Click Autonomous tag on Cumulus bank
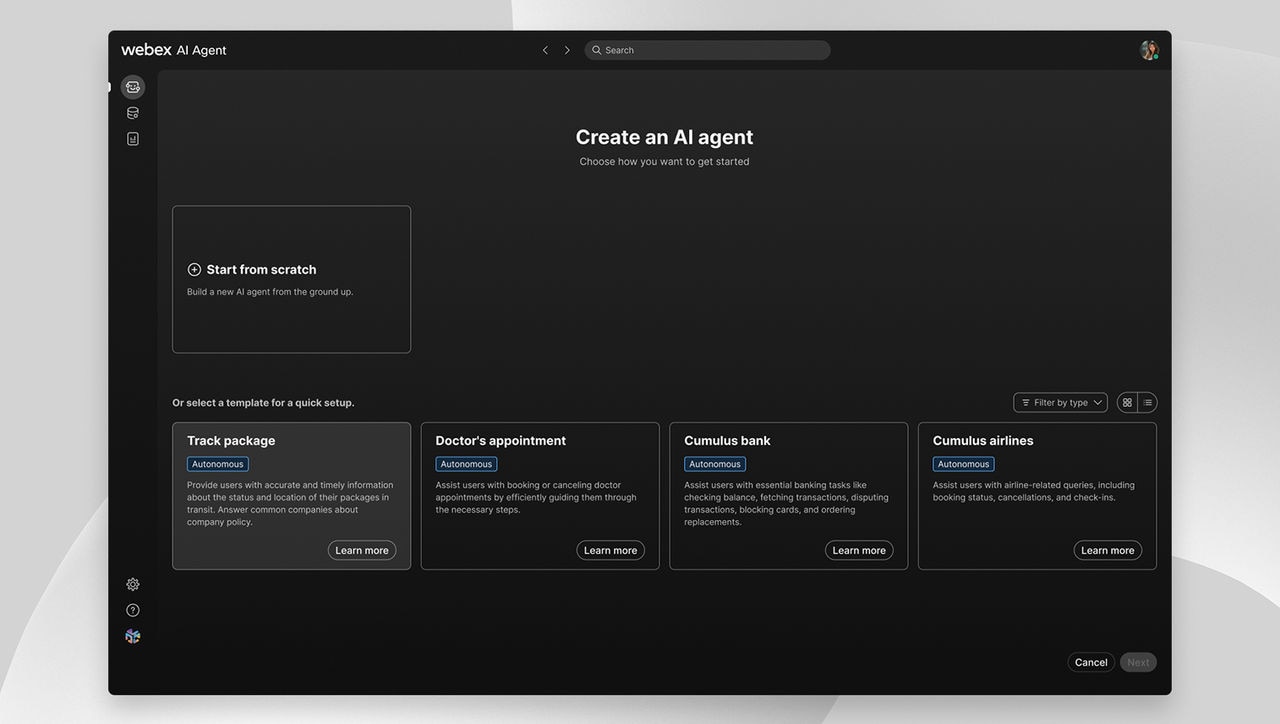 (x=715, y=464)
